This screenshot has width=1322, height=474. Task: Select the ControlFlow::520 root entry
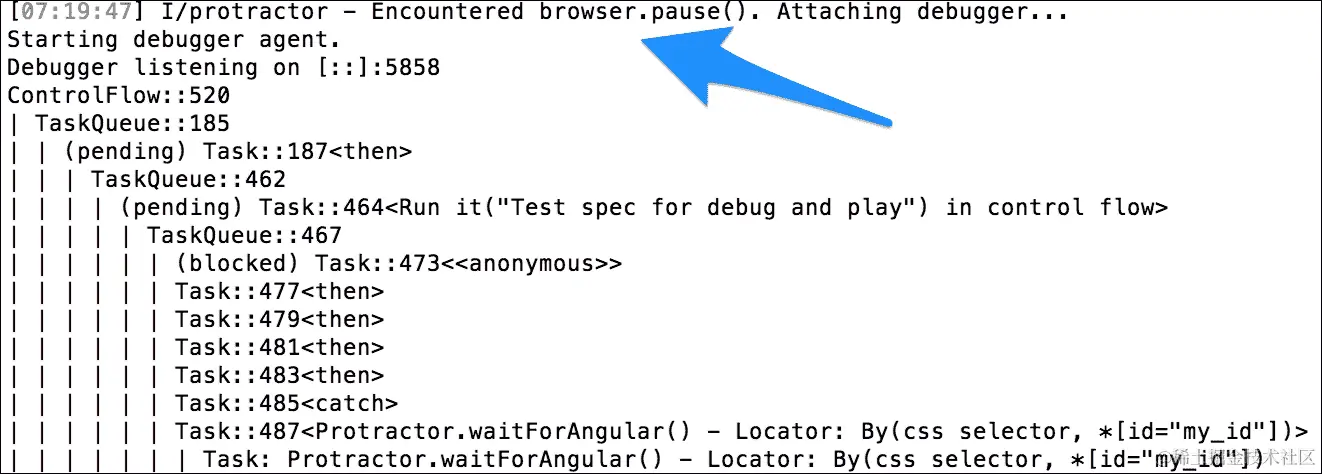point(118,96)
